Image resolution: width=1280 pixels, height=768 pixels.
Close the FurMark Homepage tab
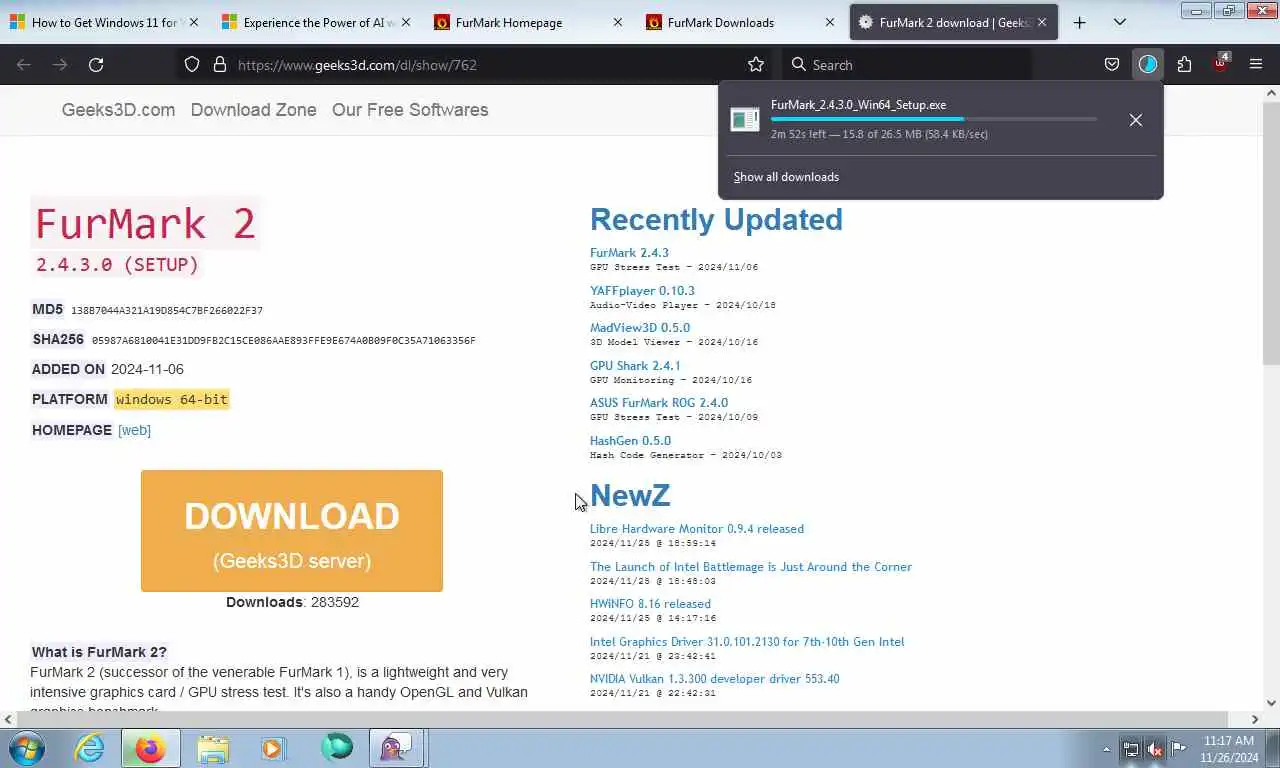click(x=617, y=22)
